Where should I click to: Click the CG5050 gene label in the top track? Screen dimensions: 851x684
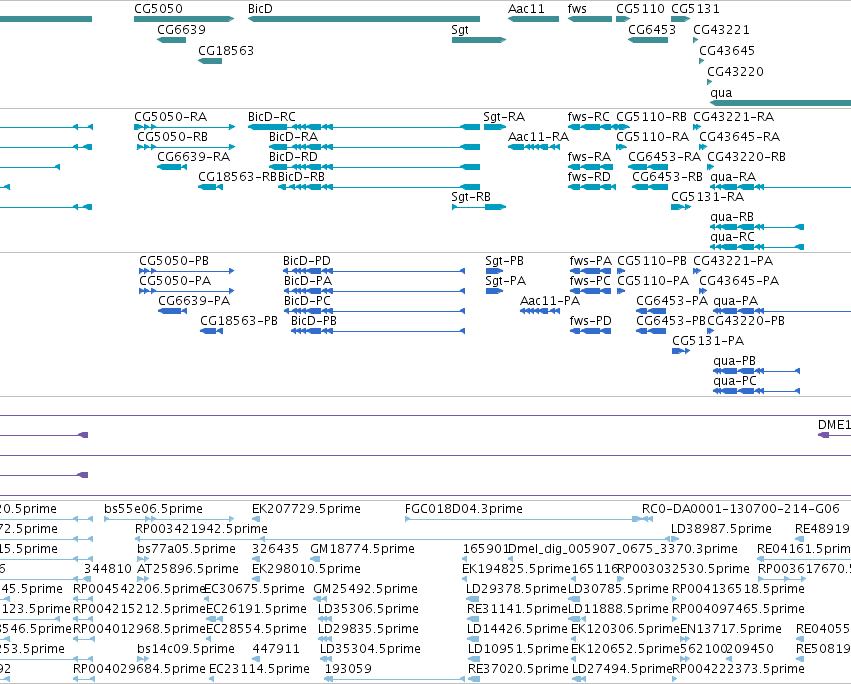click(158, 9)
